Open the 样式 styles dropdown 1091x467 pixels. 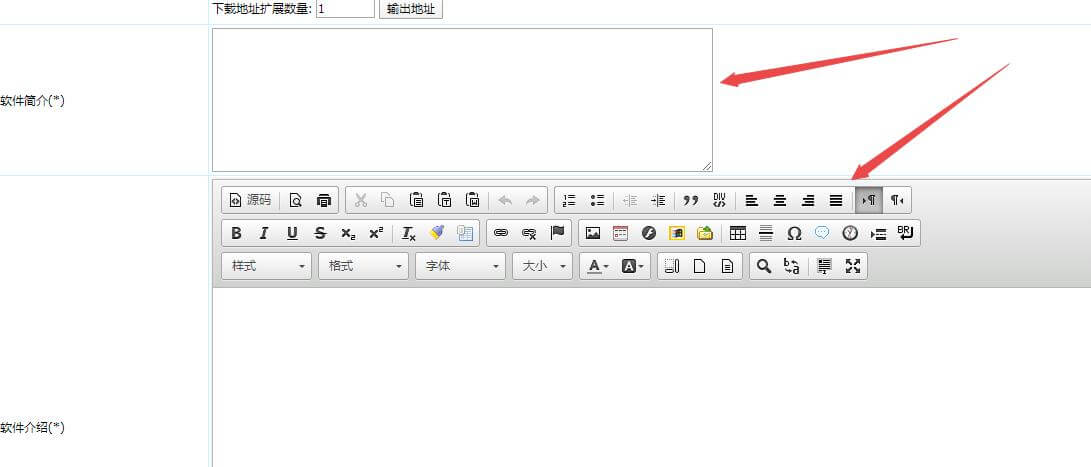pos(266,266)
